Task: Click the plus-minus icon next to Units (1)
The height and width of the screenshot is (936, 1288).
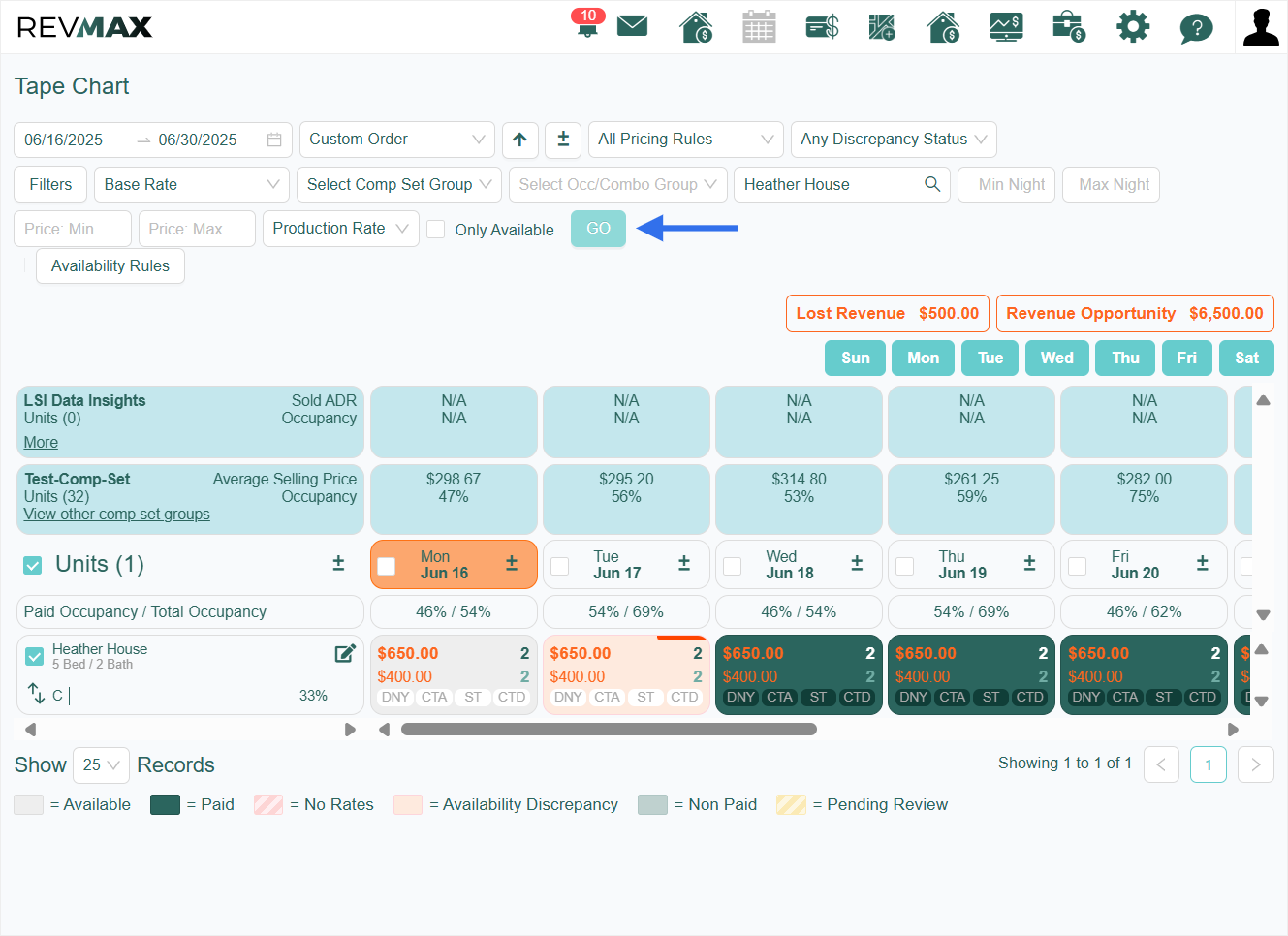Action: click(338, 563)
